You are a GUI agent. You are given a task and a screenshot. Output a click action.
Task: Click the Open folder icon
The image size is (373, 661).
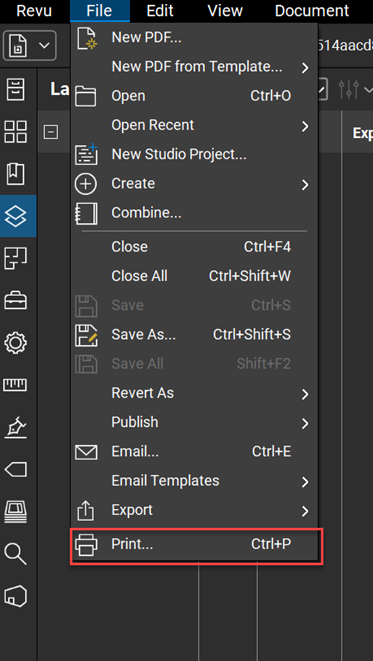(86, 96)
